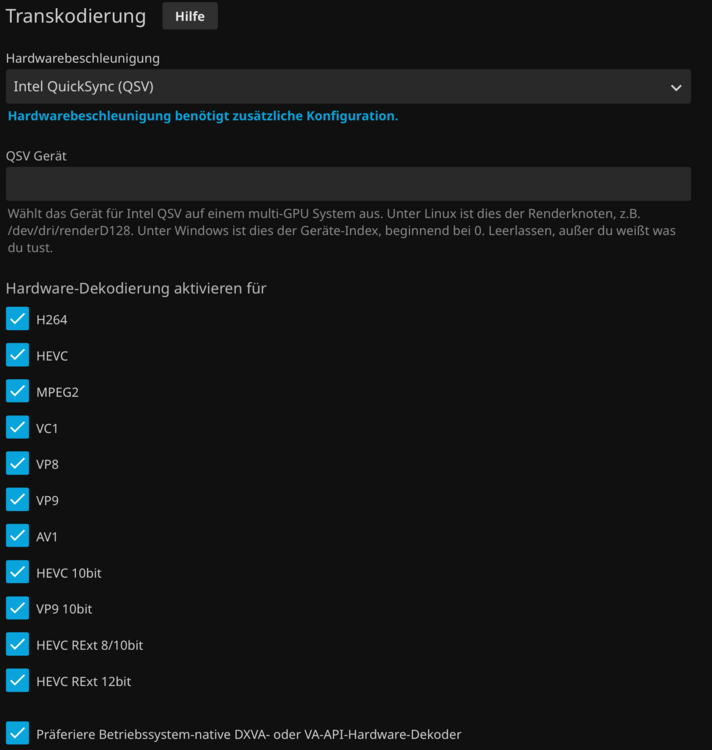
Task: Uncheck the HEVC 10bit option
Action: point(17,573)
